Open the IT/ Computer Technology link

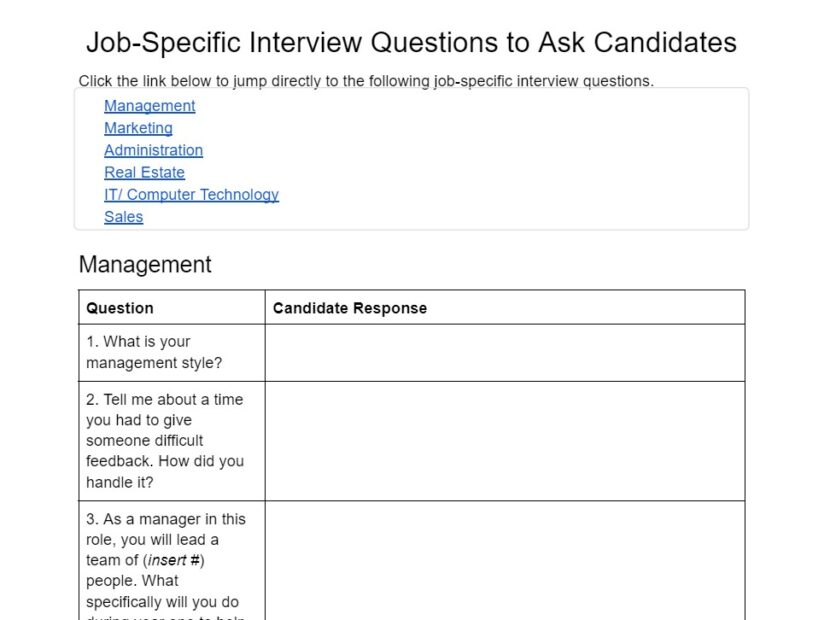[192, 195]
